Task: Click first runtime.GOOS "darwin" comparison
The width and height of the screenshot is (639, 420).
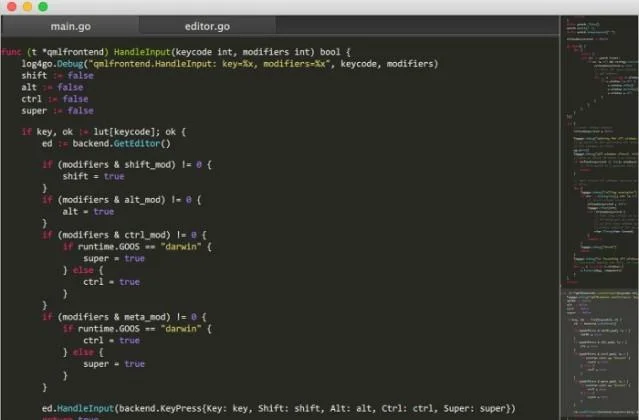Action: click(x=137, y=247)
